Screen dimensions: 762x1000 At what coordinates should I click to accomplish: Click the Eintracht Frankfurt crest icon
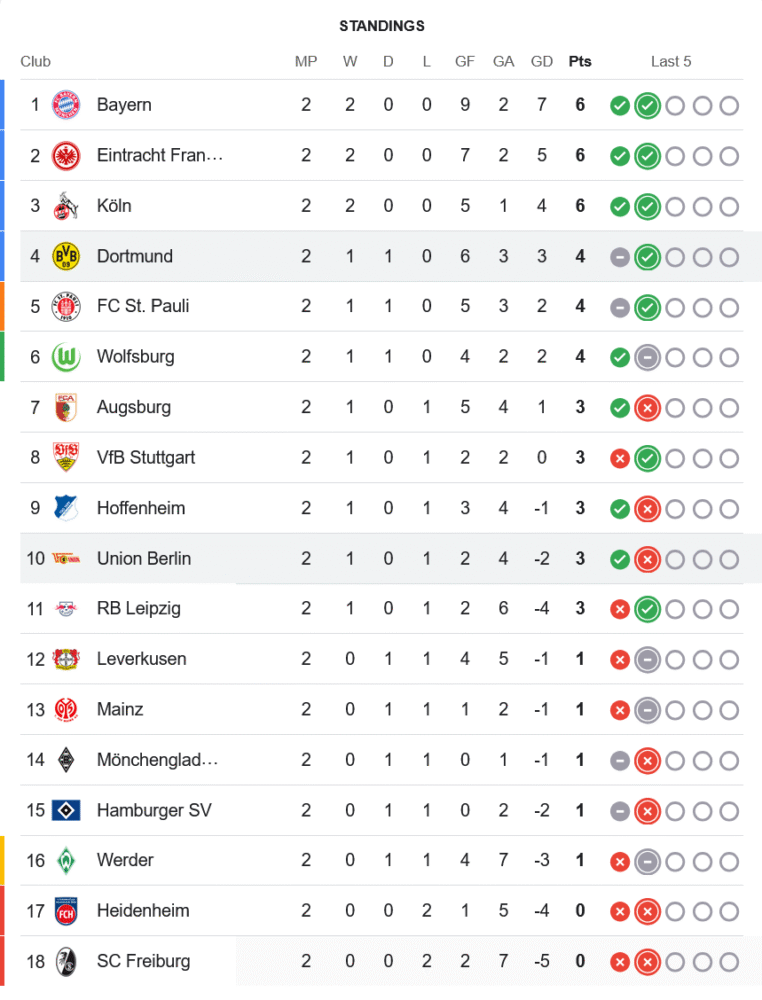tap(66, 155)
